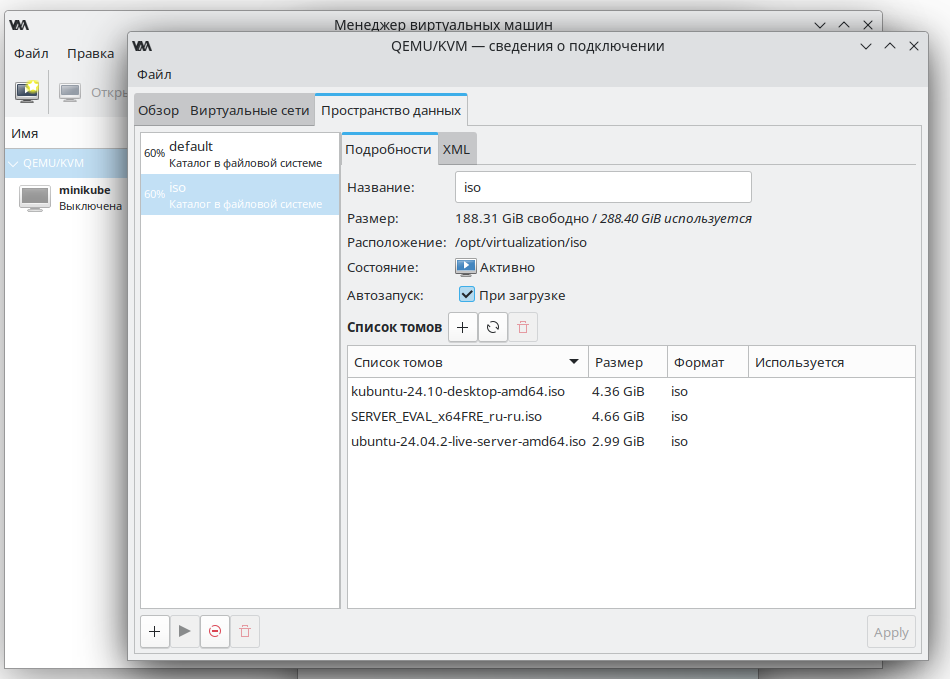Start the selected storage pool

tap(184, 631)
